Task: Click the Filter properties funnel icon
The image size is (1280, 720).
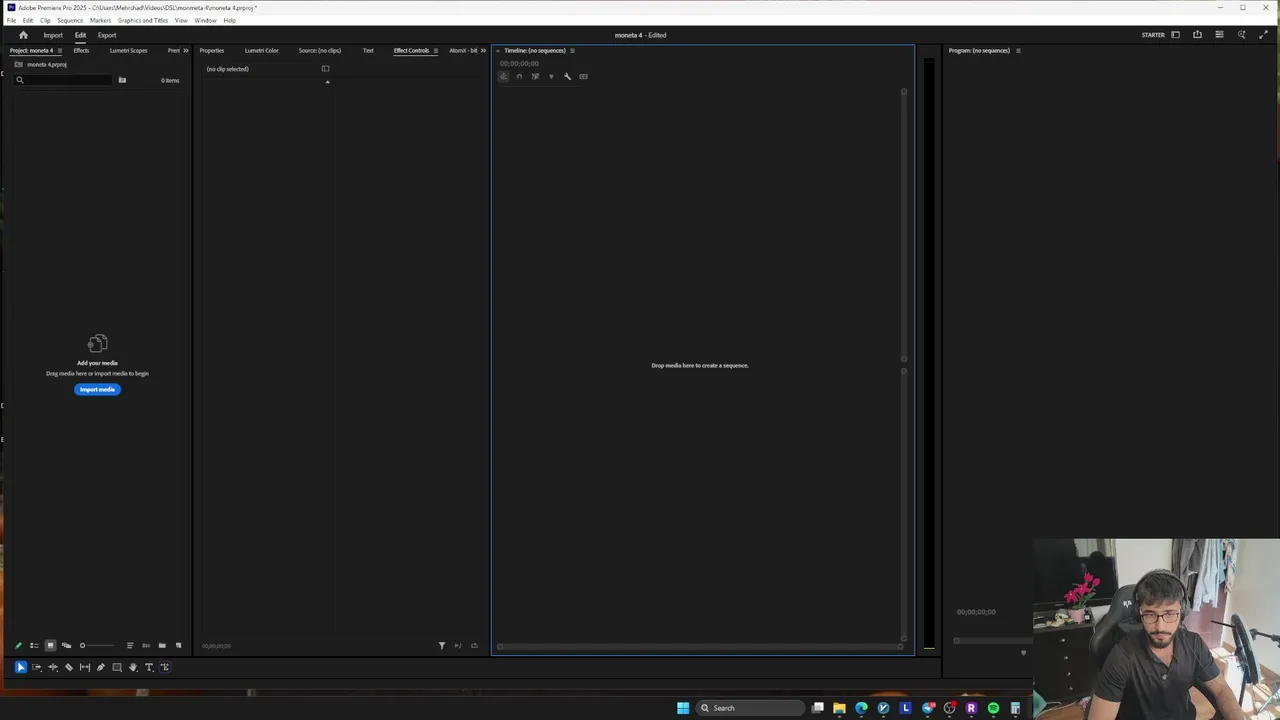Action: click(x=442, y=645)
